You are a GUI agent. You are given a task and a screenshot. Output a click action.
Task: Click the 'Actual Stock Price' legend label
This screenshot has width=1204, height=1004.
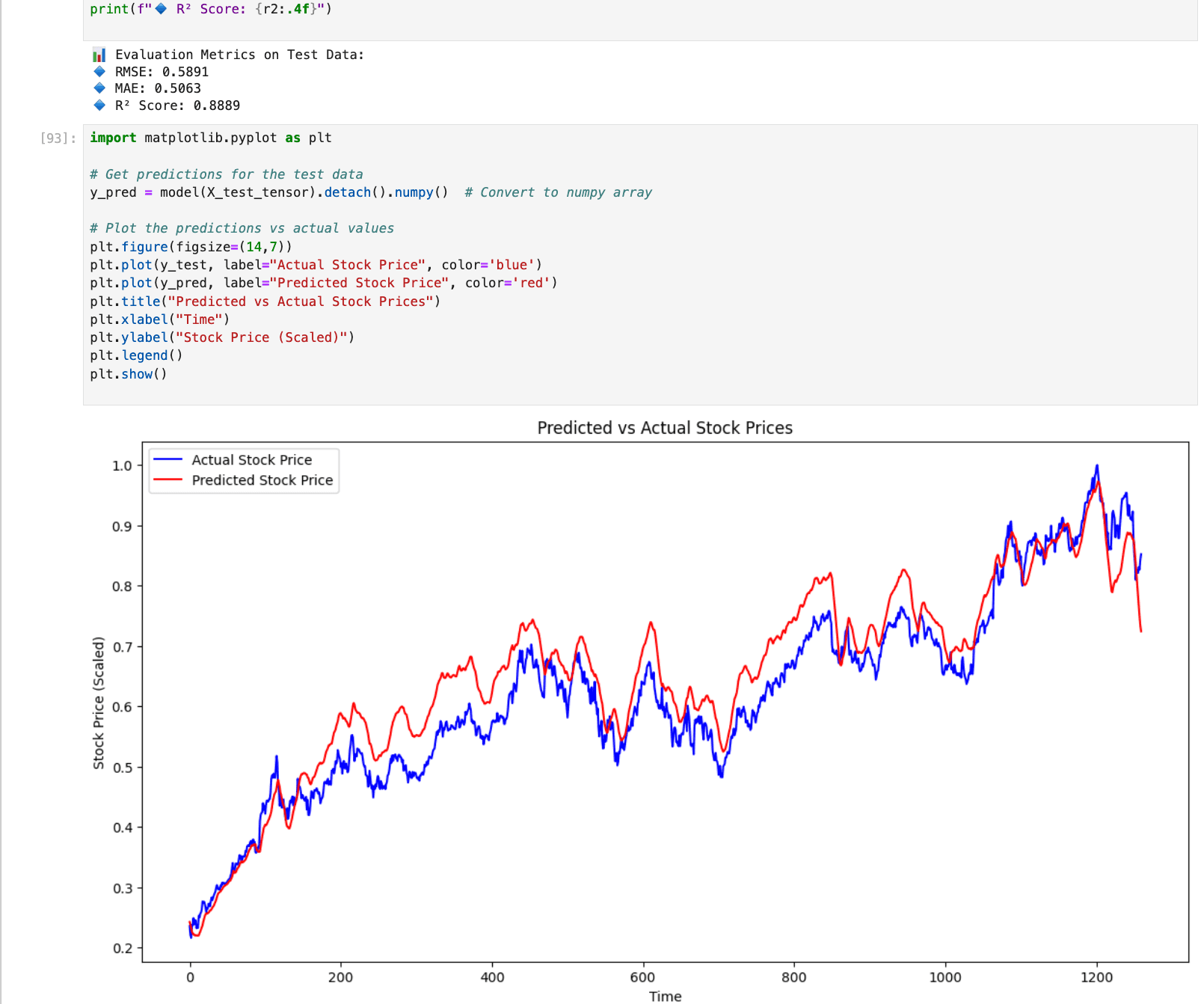[x=251, y=460]
